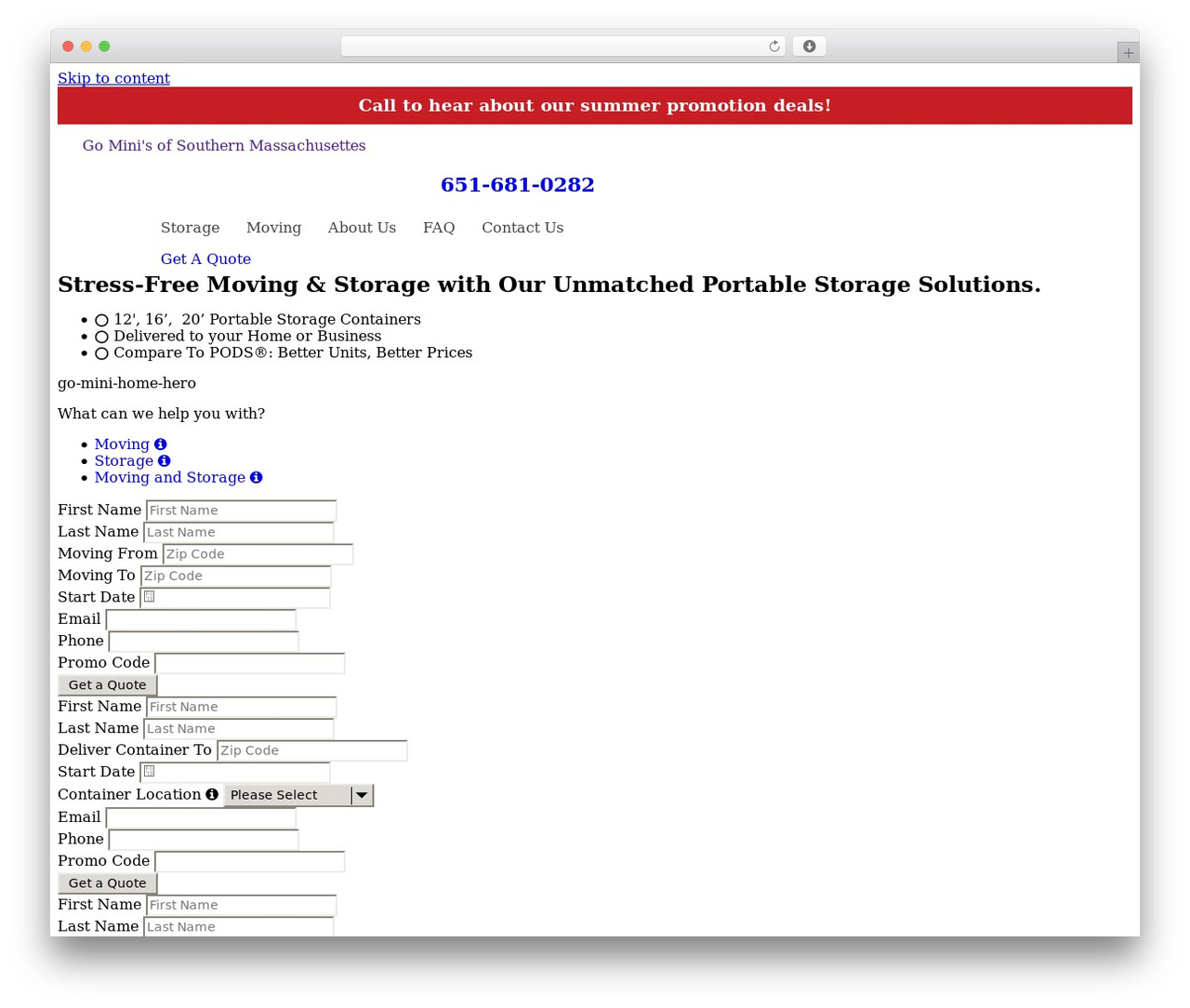Focus the Moving From zip code field
The height and width of the screenshot is (1008, 1190).
tap(258, 554)
